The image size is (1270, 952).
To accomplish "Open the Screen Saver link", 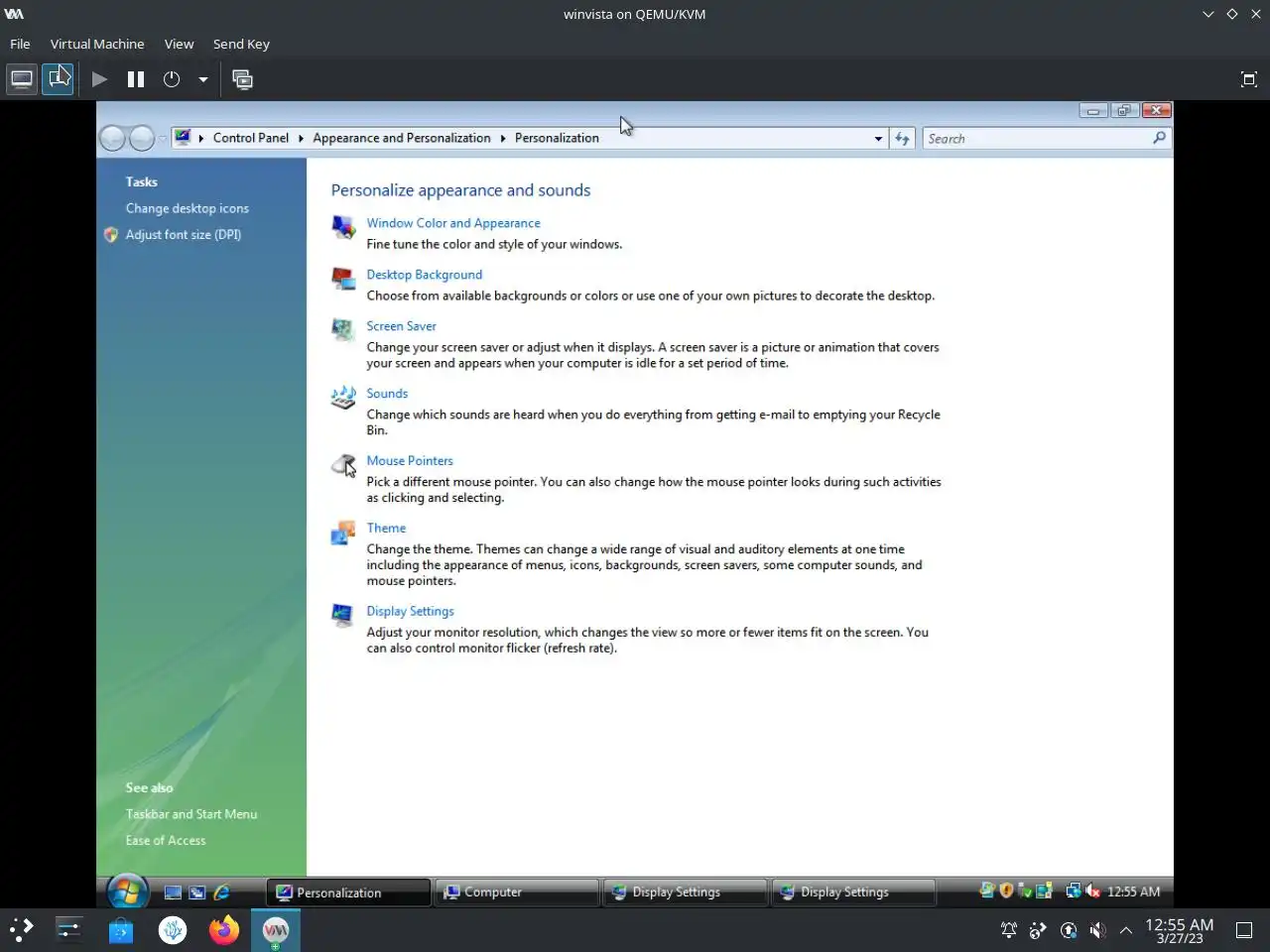I will coord(401,326).
